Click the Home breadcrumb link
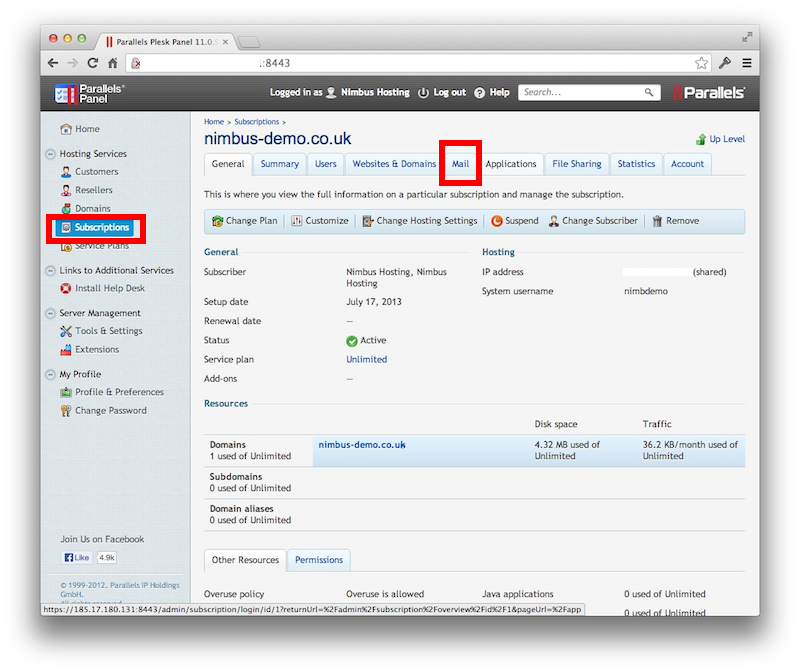The height and width of the screenshot is (672, 800). tap(214, 122)
